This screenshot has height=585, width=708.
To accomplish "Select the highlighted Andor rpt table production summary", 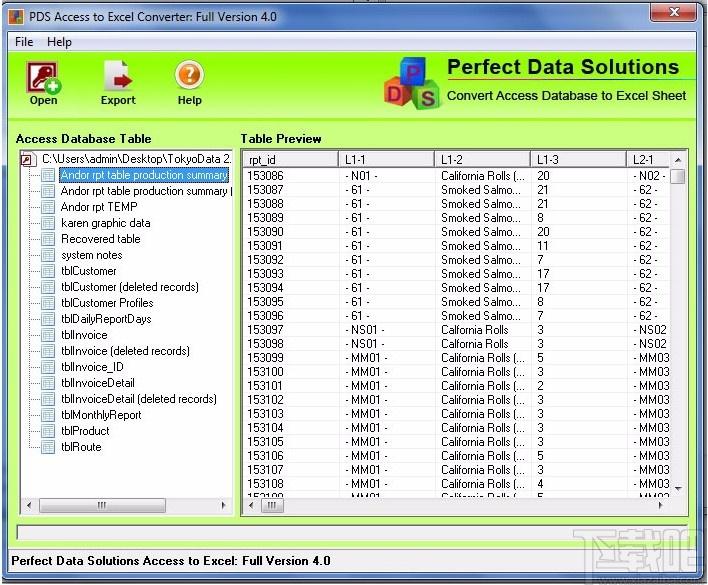I will click(144, 175).
